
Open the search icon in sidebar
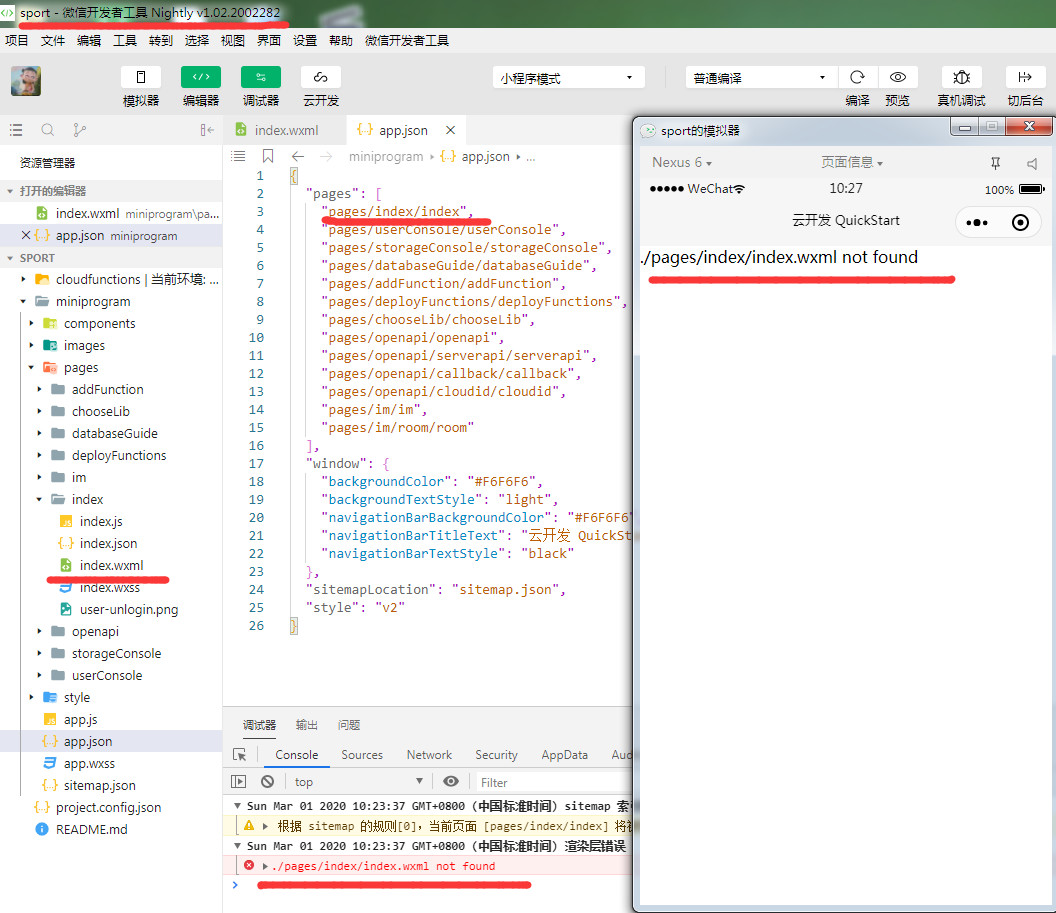48,130
